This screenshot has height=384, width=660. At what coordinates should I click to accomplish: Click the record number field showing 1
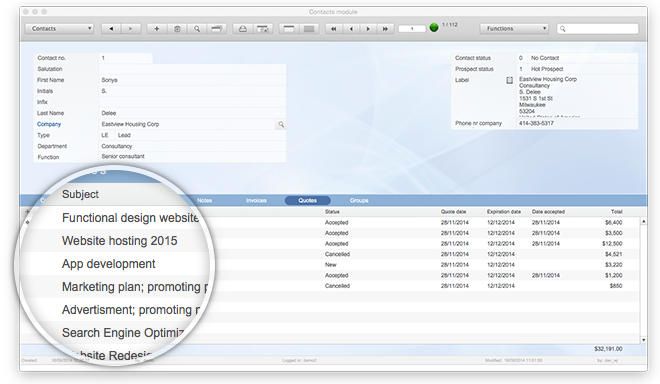coord(412,29)
